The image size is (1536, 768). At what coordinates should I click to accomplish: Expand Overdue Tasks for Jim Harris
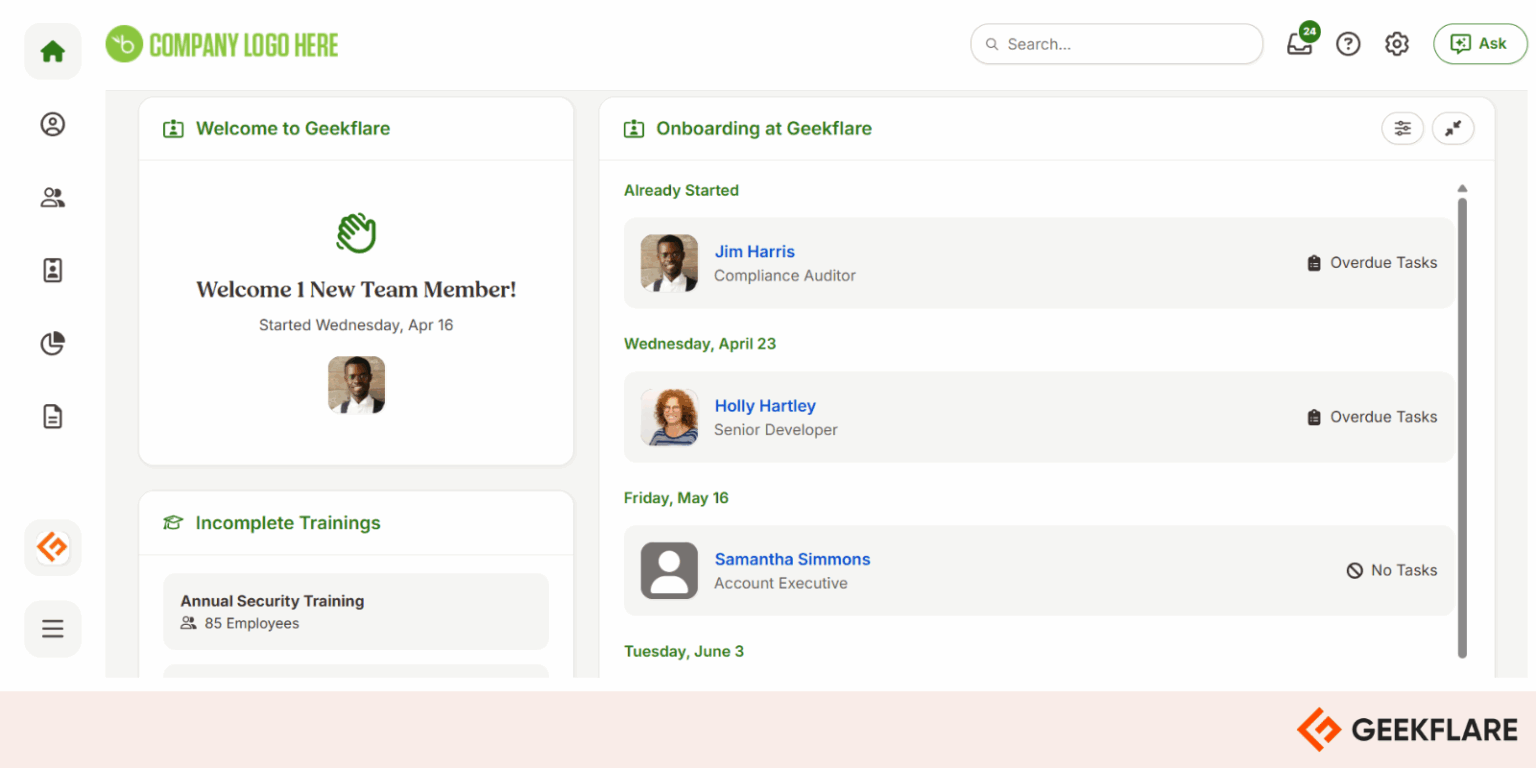click(1371, 263)
